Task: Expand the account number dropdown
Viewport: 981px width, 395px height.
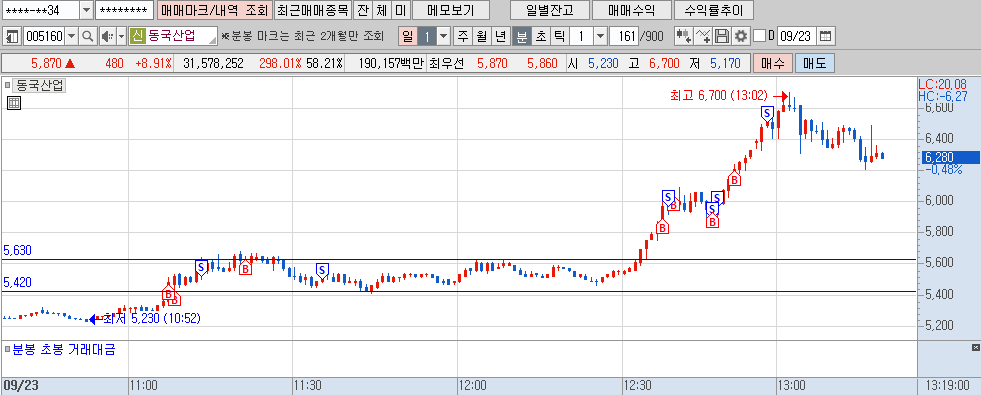Action: [x=86, y=11]
